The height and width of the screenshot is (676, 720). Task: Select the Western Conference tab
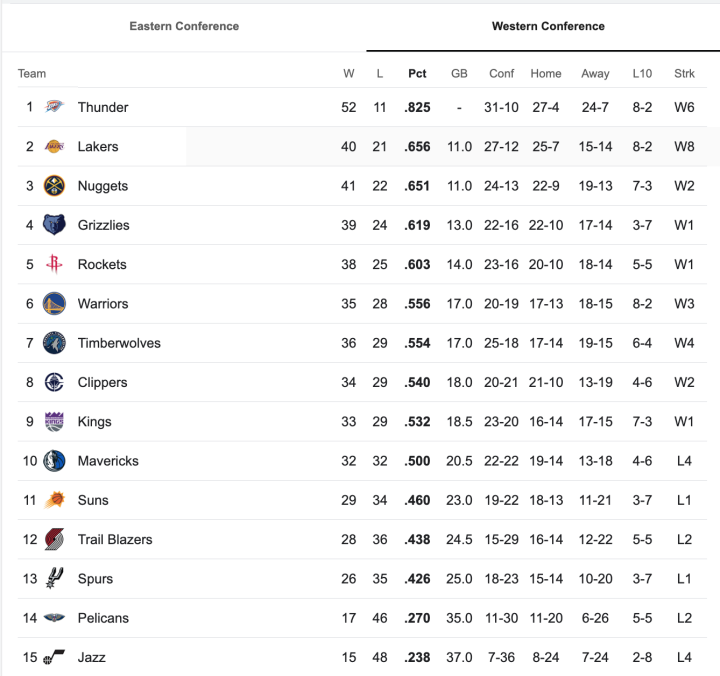tap(548, 26)
